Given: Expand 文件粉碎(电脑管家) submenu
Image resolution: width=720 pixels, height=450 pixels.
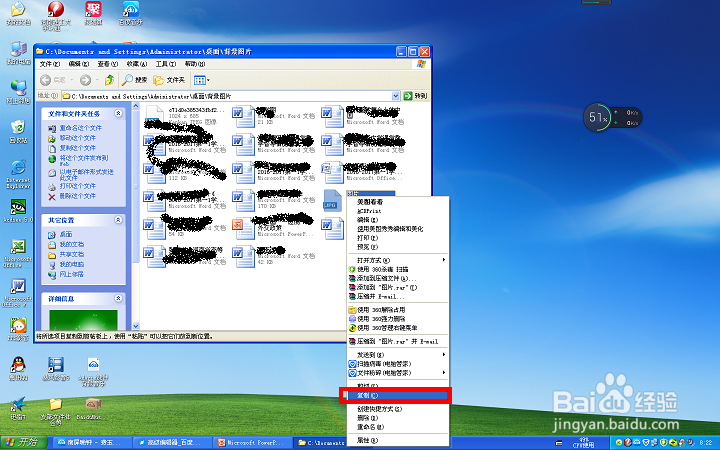Looking at the screenshot, I should coord(398,373).
